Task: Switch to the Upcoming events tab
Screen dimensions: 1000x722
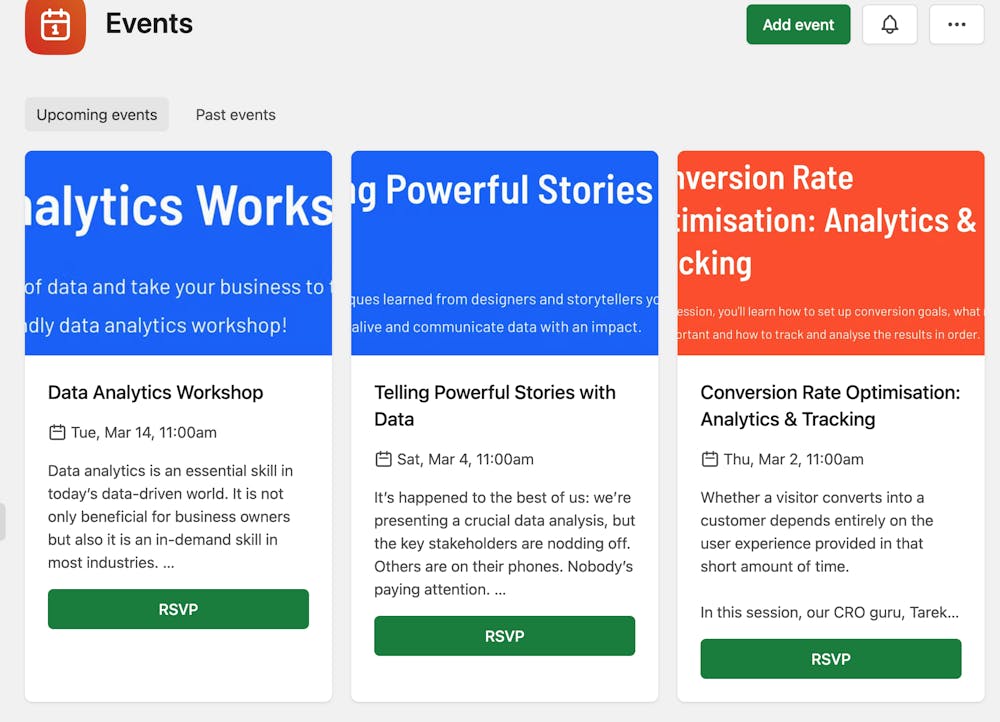Action: [97, 115]
